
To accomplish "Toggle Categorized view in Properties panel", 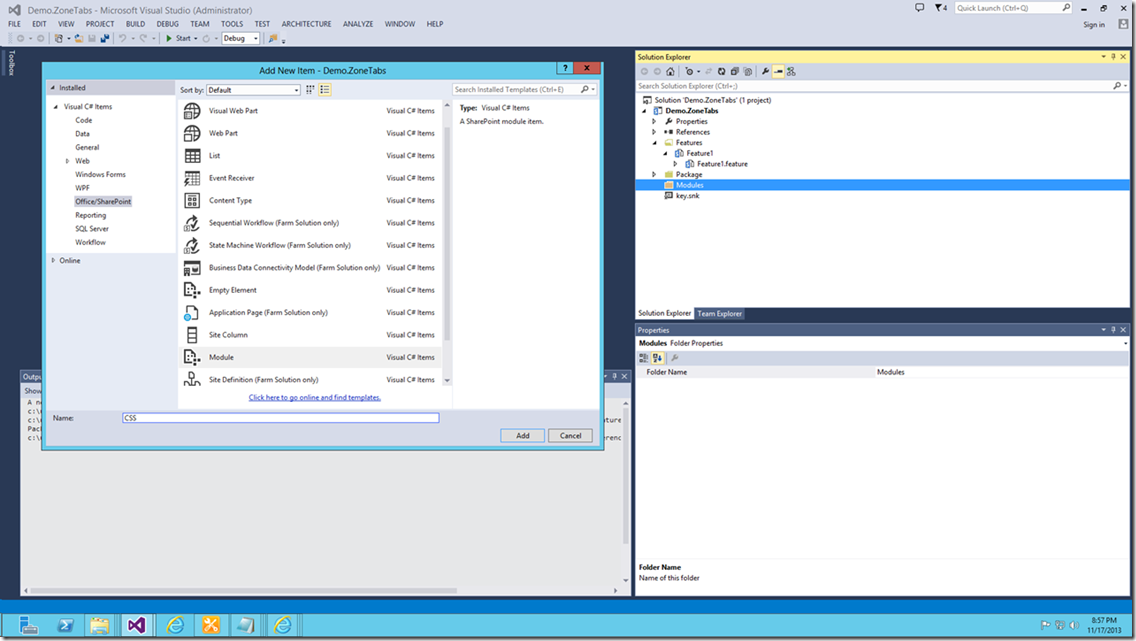I will tap(643, 358).
